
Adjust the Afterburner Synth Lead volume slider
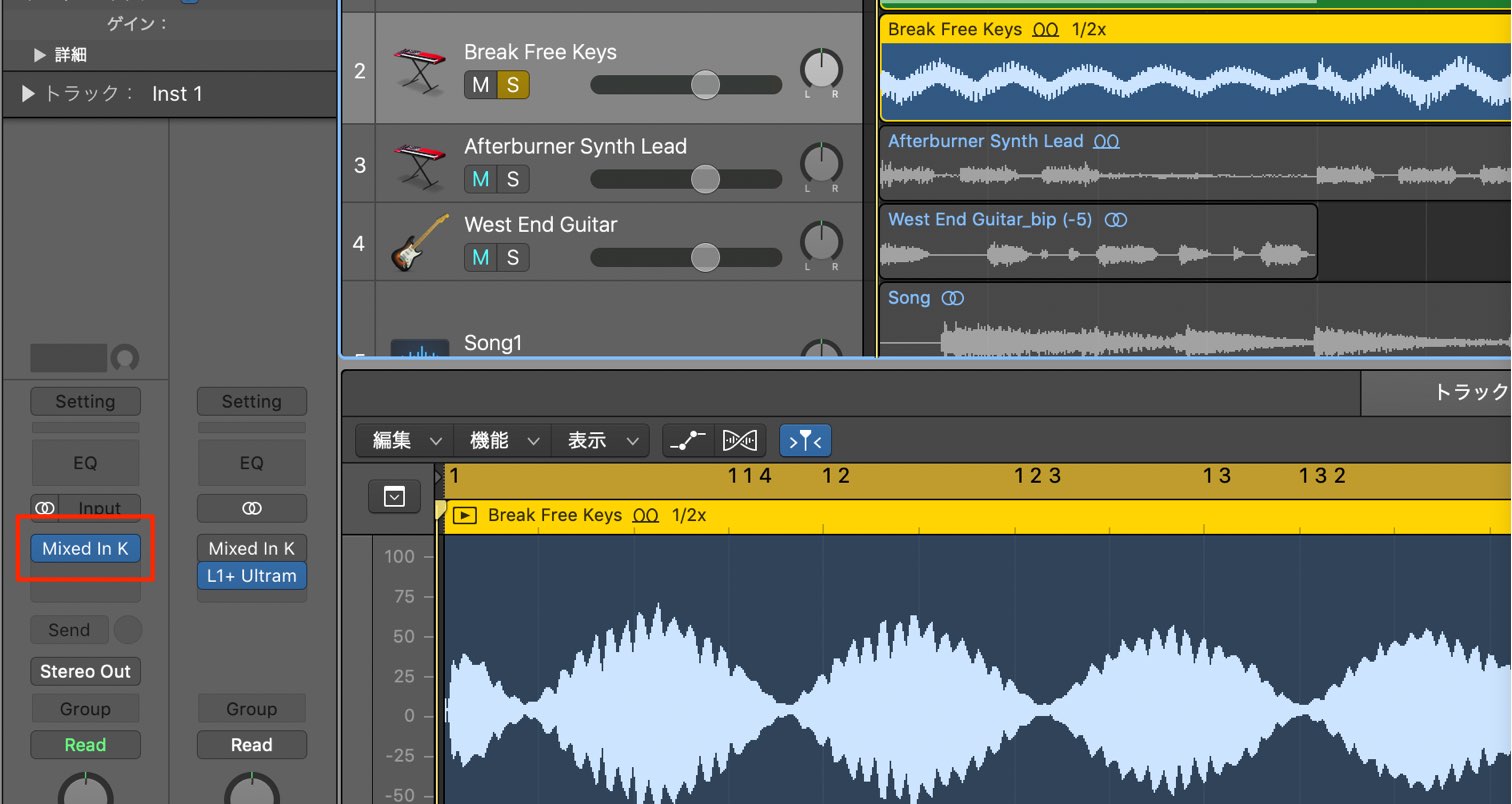[x=705, y=179]
